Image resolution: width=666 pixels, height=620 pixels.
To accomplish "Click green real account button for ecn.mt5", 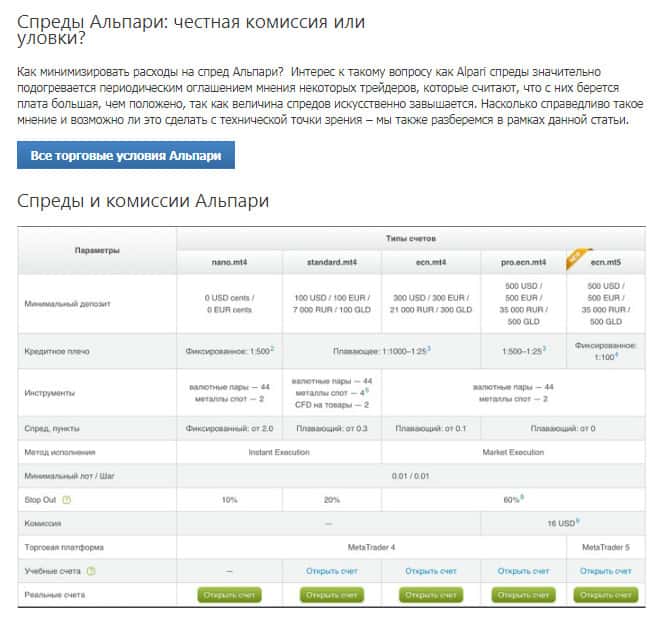I will [x=606, y=595].
